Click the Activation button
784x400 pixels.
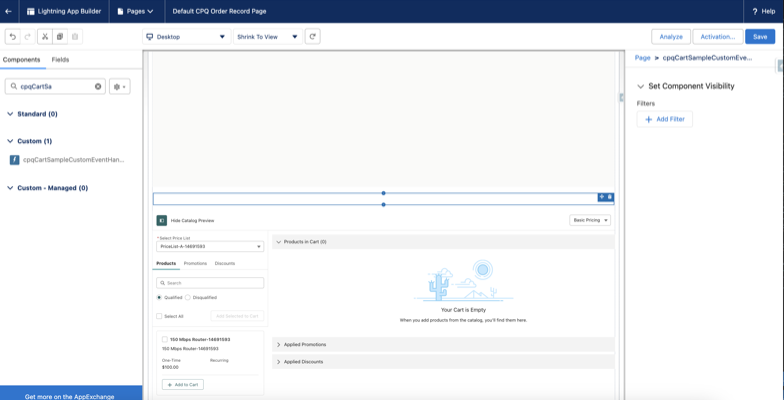pyautogui.click(x=718, y=36)
